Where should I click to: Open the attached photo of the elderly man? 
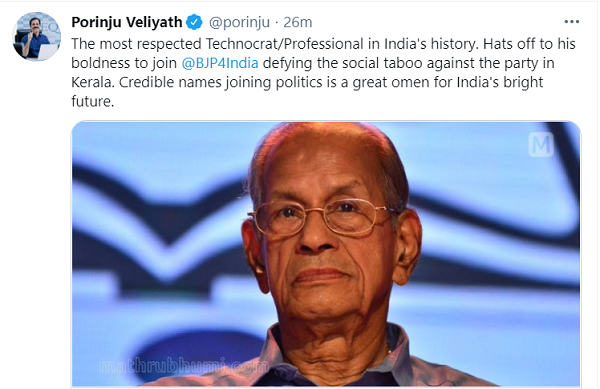coord(326,254)
